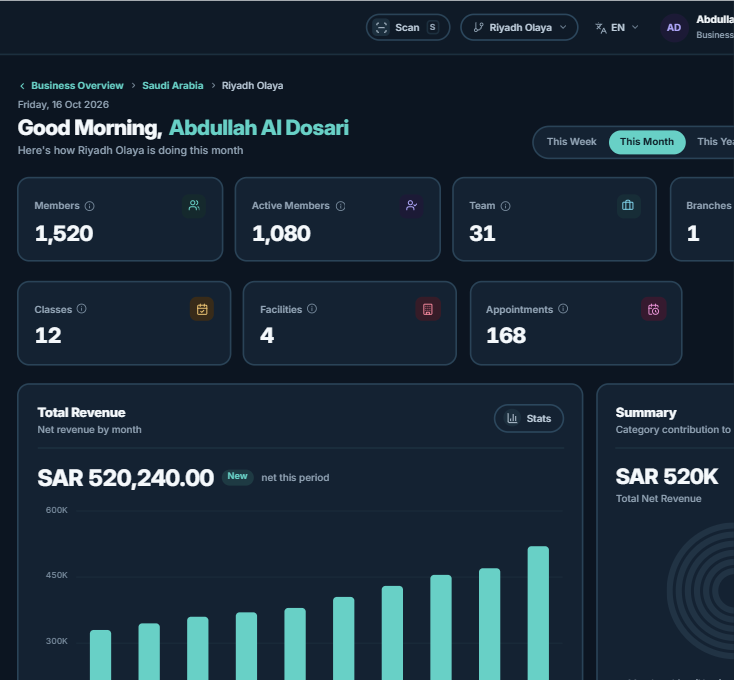Viewport: 734px width, 680px height.
Task: Click the Classes info icon
Action: 81,309
